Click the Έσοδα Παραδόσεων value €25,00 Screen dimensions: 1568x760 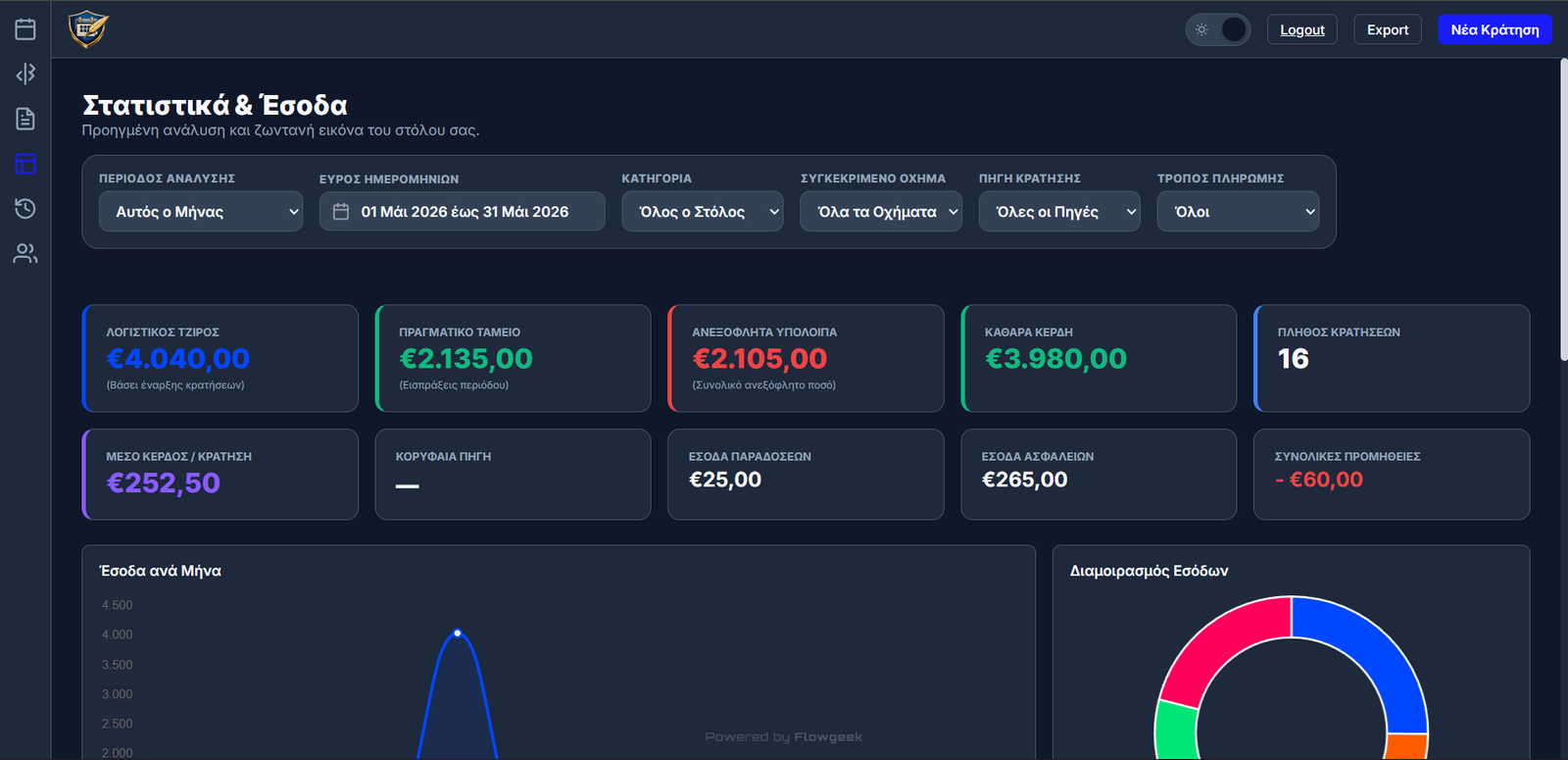[725, 480]
